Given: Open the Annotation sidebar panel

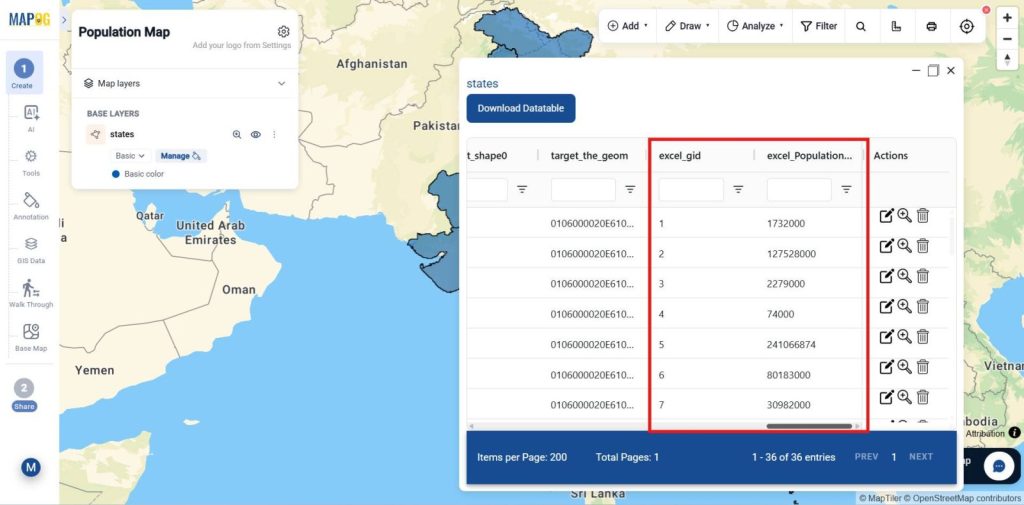Looking at the screenshot, I should coord(31,206).
